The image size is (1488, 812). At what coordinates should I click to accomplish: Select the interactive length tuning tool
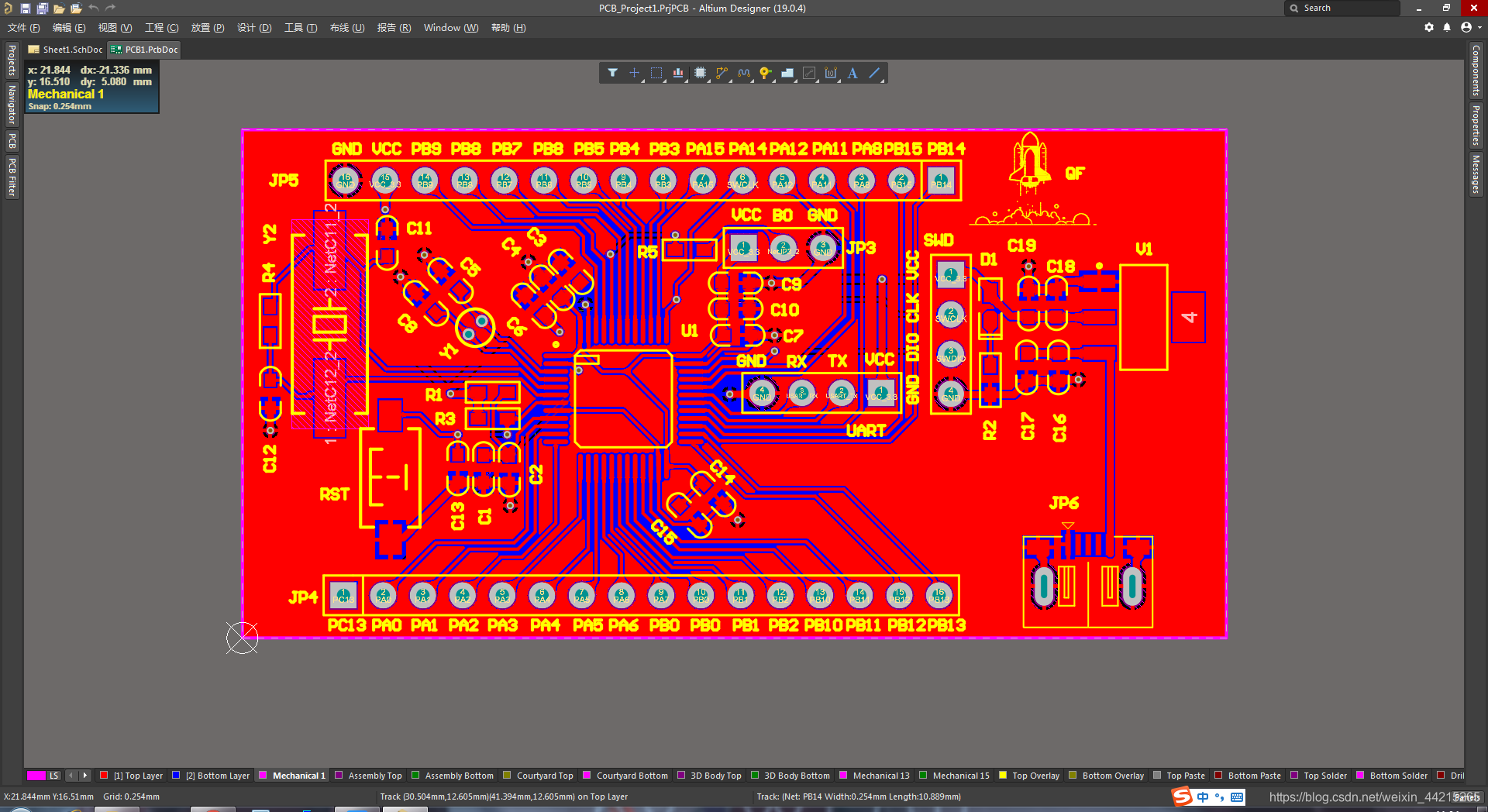point(744,73)
